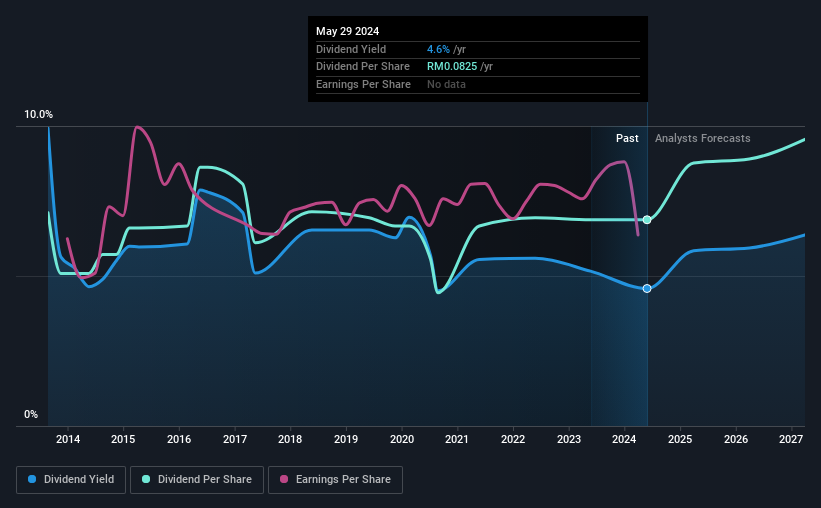Click the 2021 x-axis label
This screenshot has width=821, height=508.
457,439
